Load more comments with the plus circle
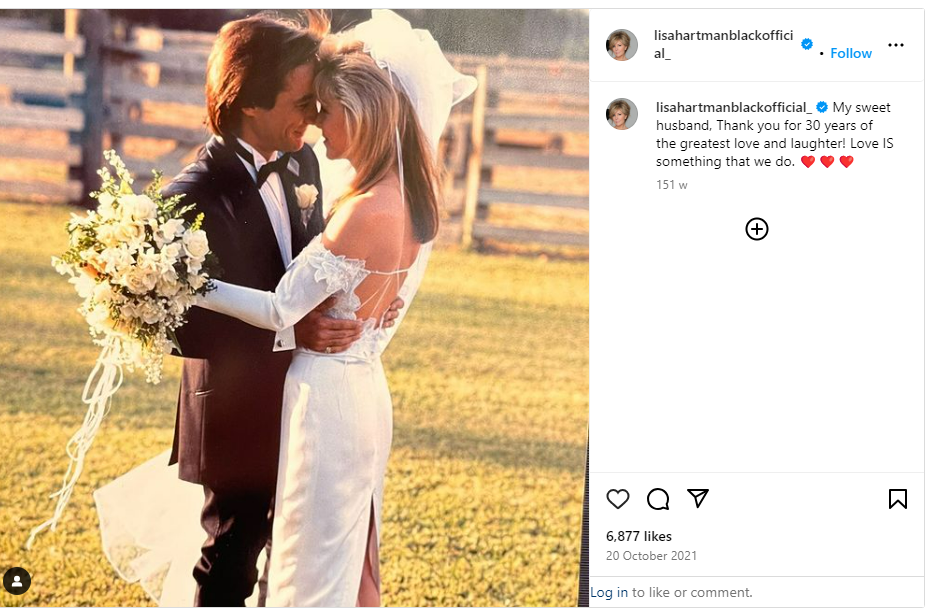 [x=757, y=229]
